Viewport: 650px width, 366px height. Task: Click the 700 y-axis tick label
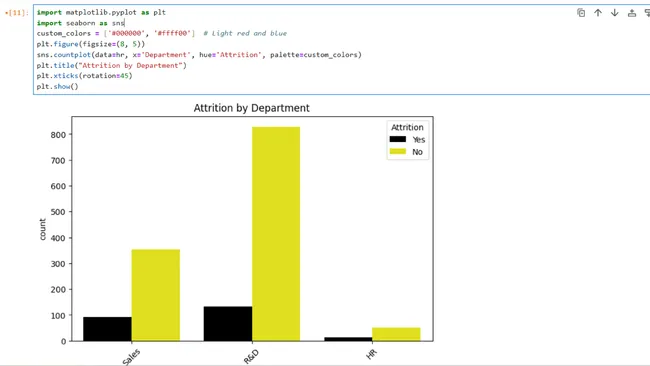point(58,160)
